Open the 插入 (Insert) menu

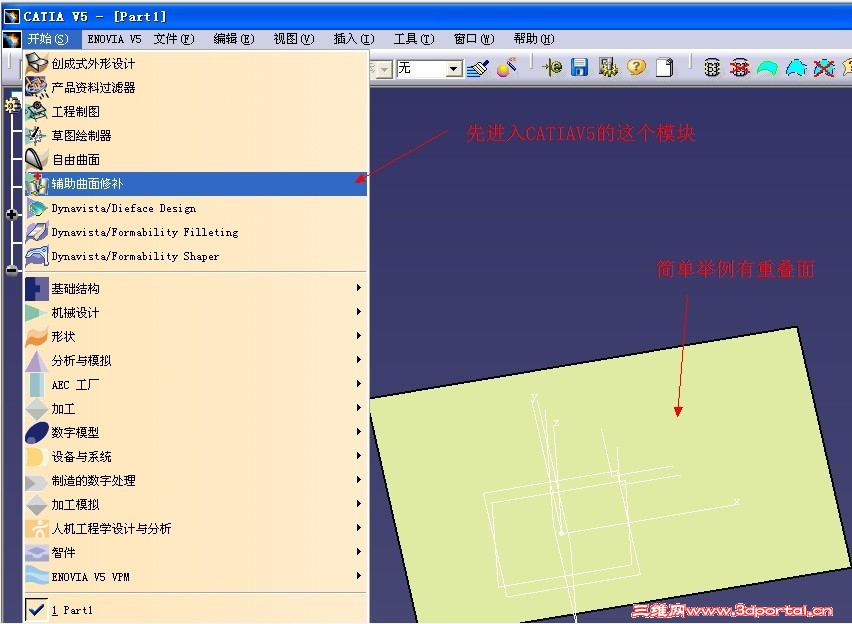pos(354,39)
